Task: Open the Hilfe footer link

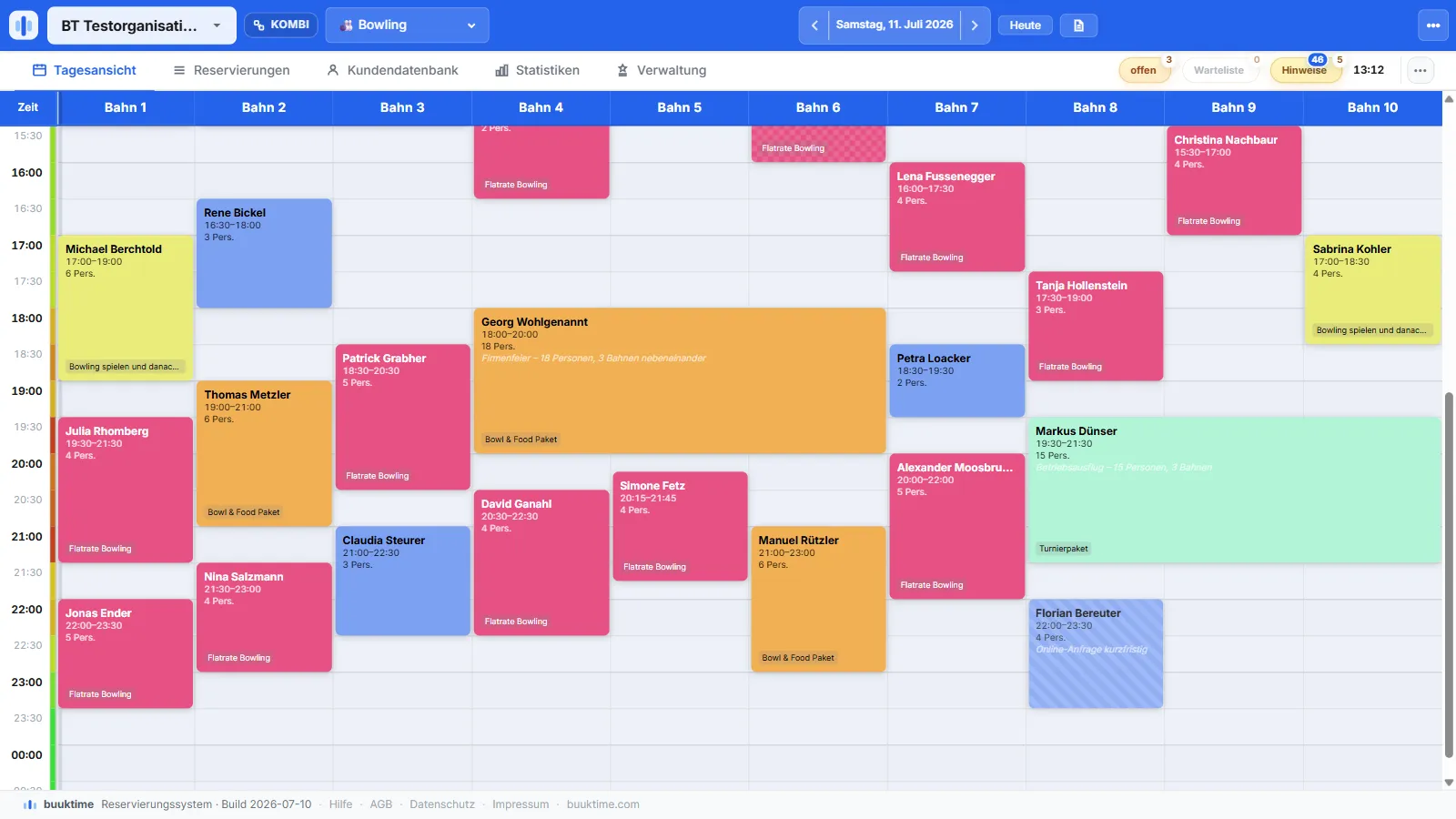Action: [340, 804]
